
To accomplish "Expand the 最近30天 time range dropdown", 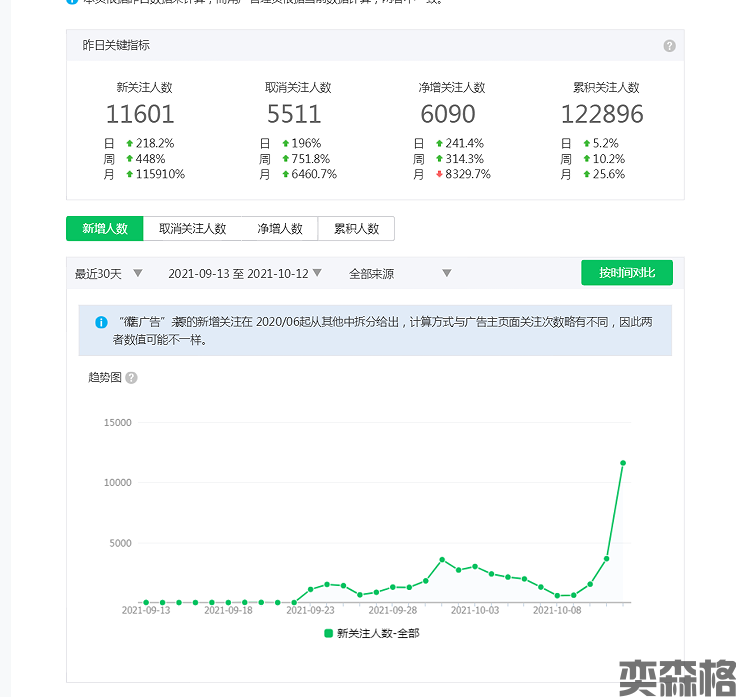I will [x=109, y=273].
